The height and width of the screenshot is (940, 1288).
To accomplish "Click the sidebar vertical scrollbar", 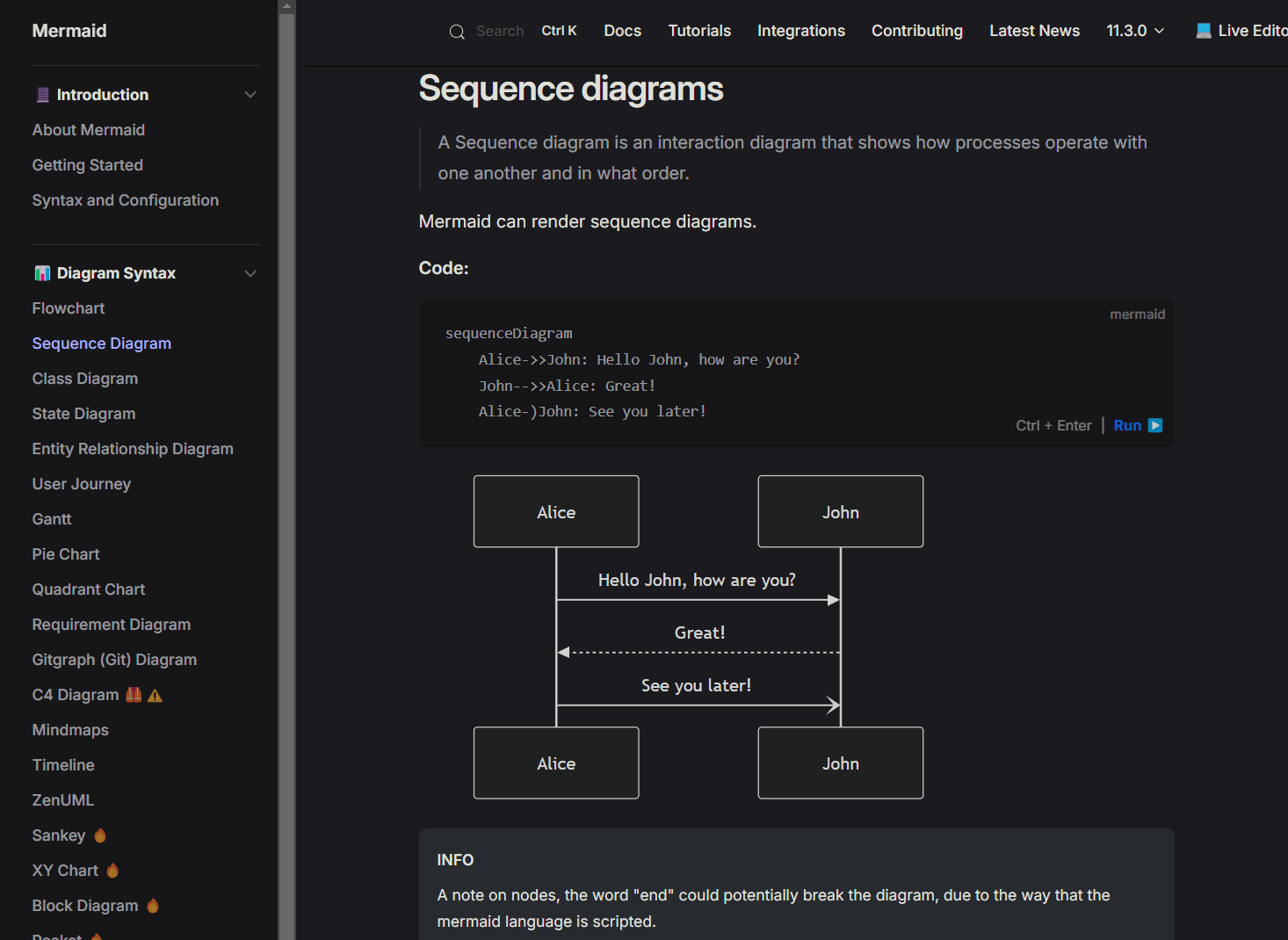I will pos(286,474).
